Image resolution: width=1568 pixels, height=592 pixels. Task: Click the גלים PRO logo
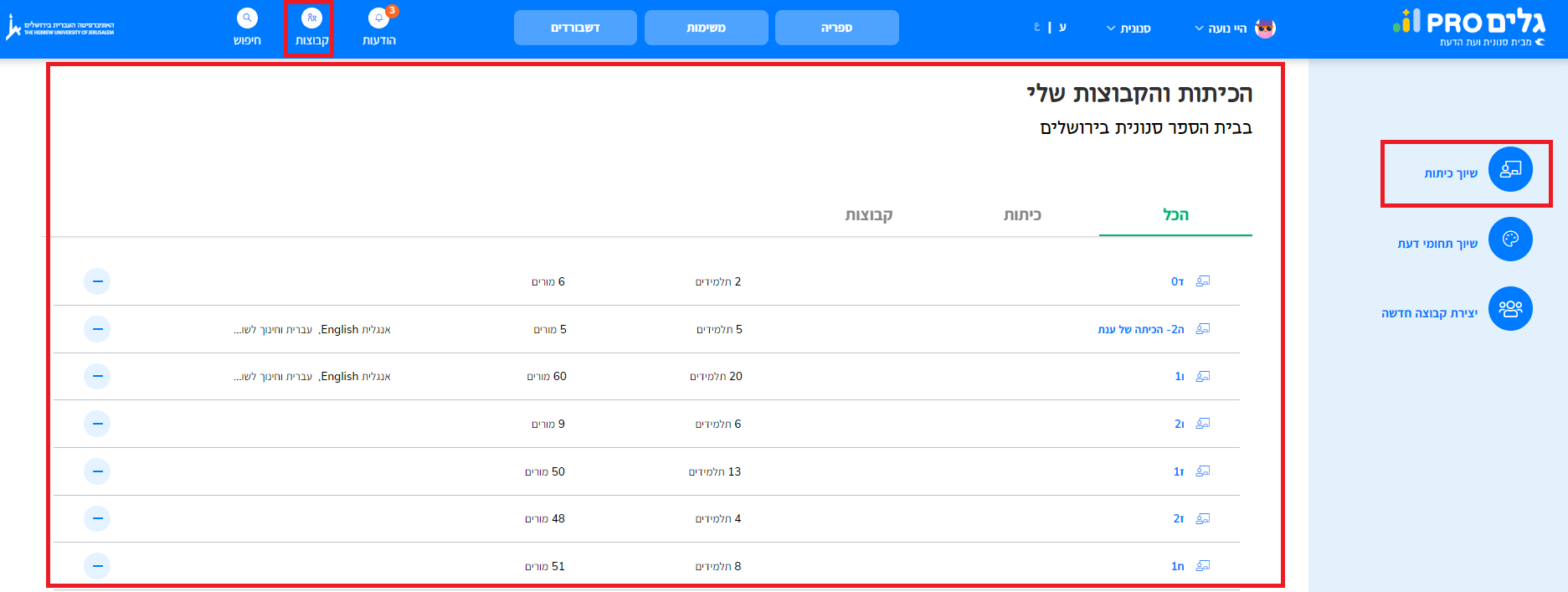[1468, 28]
